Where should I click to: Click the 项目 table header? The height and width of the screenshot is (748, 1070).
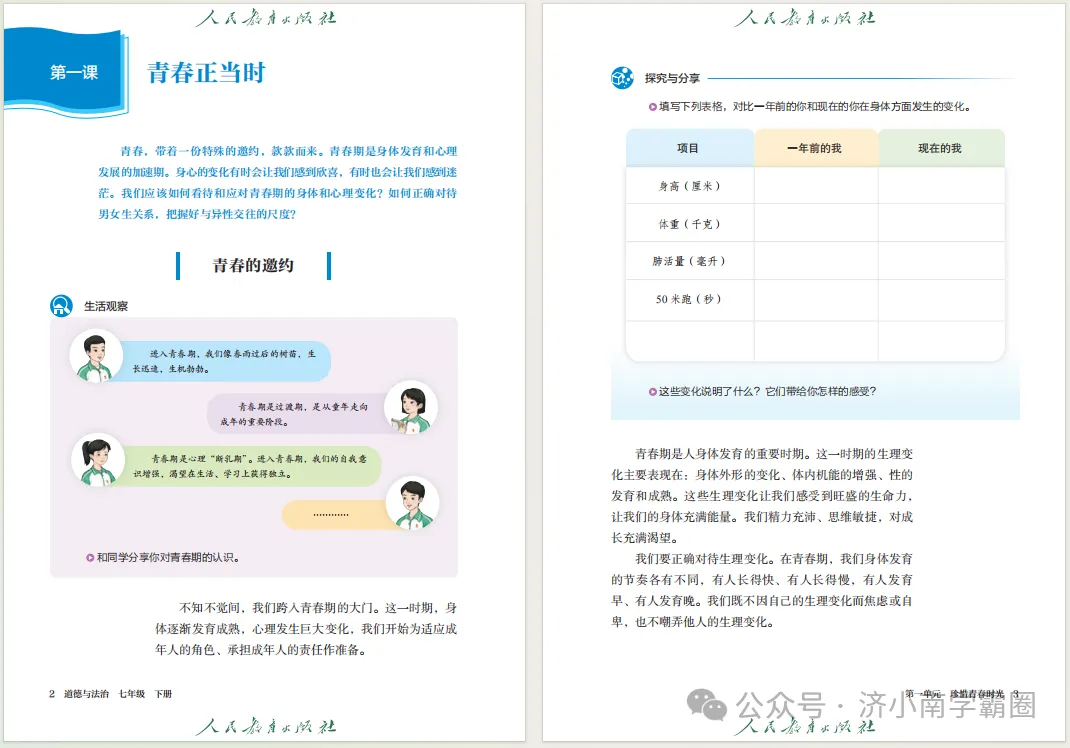coord(689,148)
